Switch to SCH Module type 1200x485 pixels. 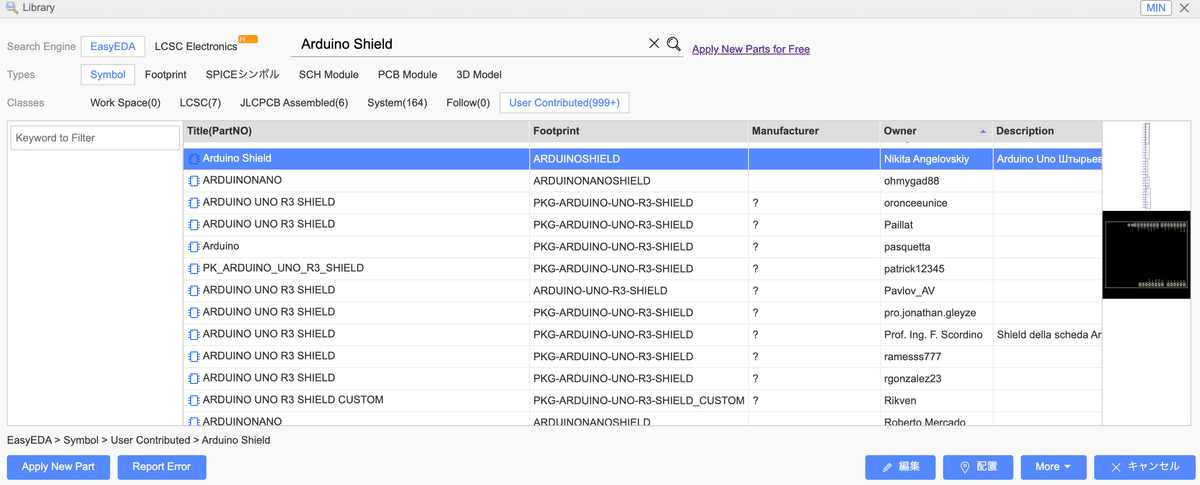329,75
